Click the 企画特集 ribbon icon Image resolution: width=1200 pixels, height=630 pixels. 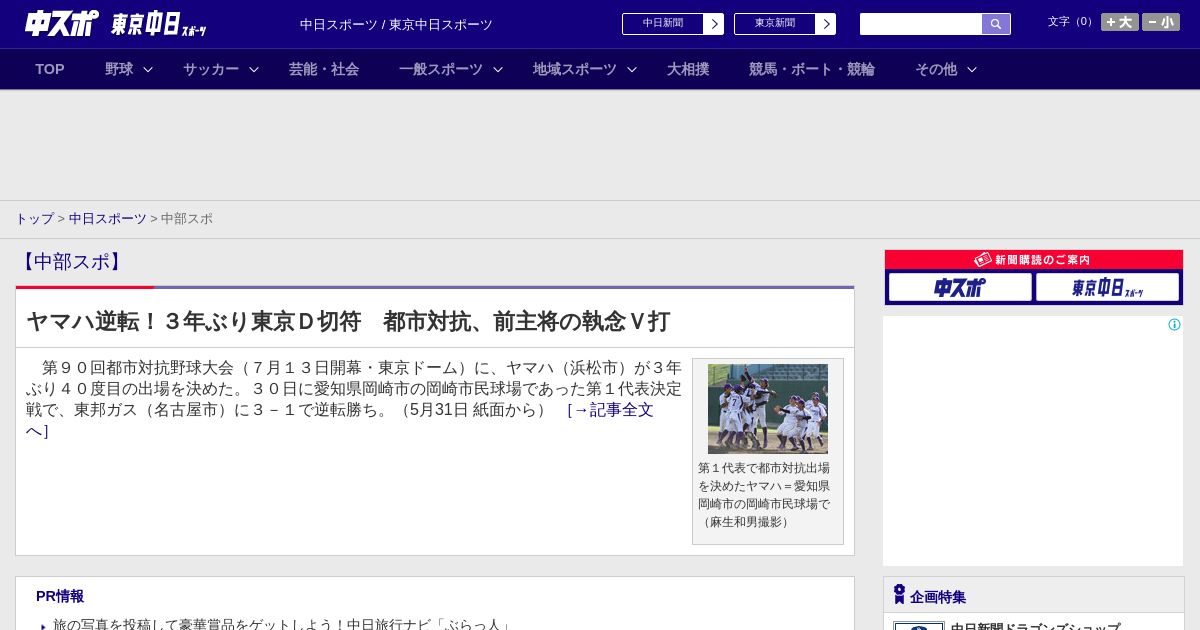point(899,594)
